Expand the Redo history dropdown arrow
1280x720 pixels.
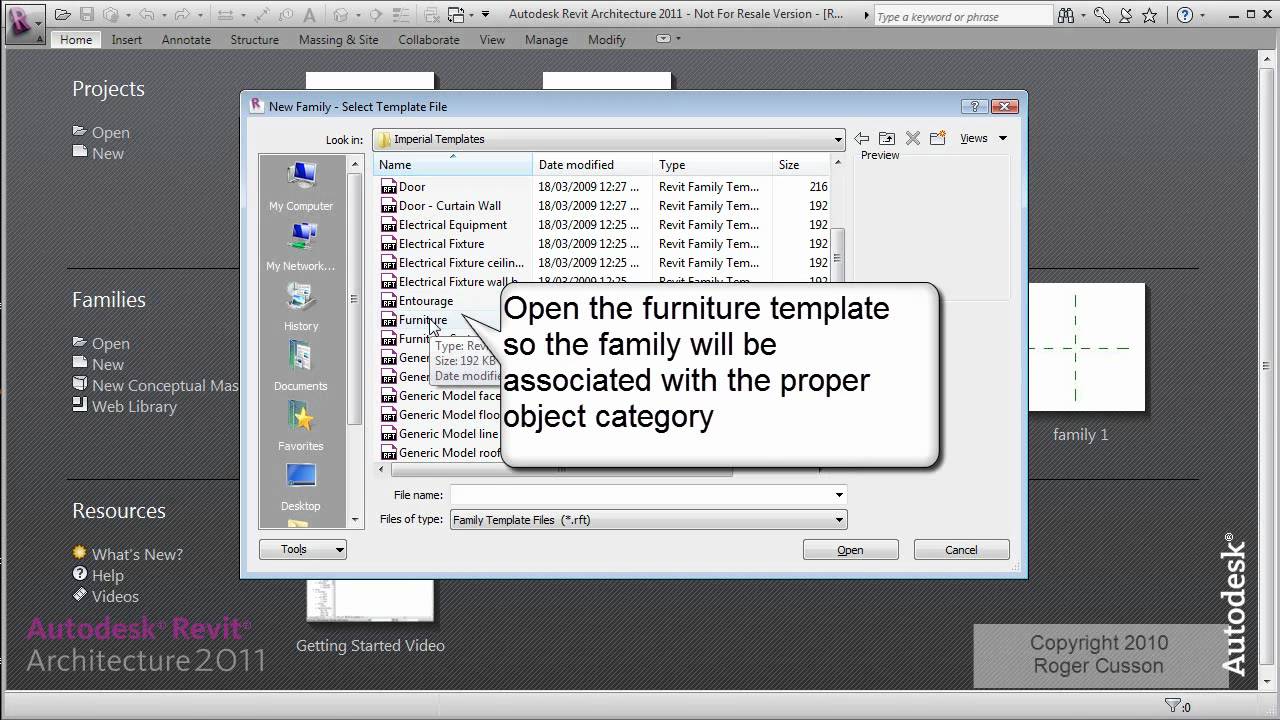pos(200,15)
